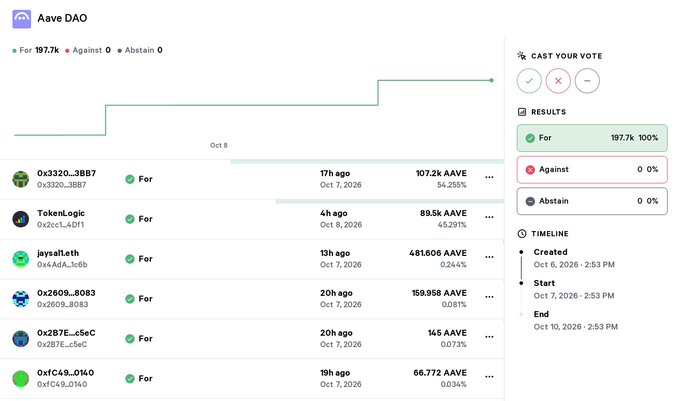Image resolution: width=680 pixels, height=401 pixels.
Task: Click the Cast Your Vote cursor icon
Action: 522,55
